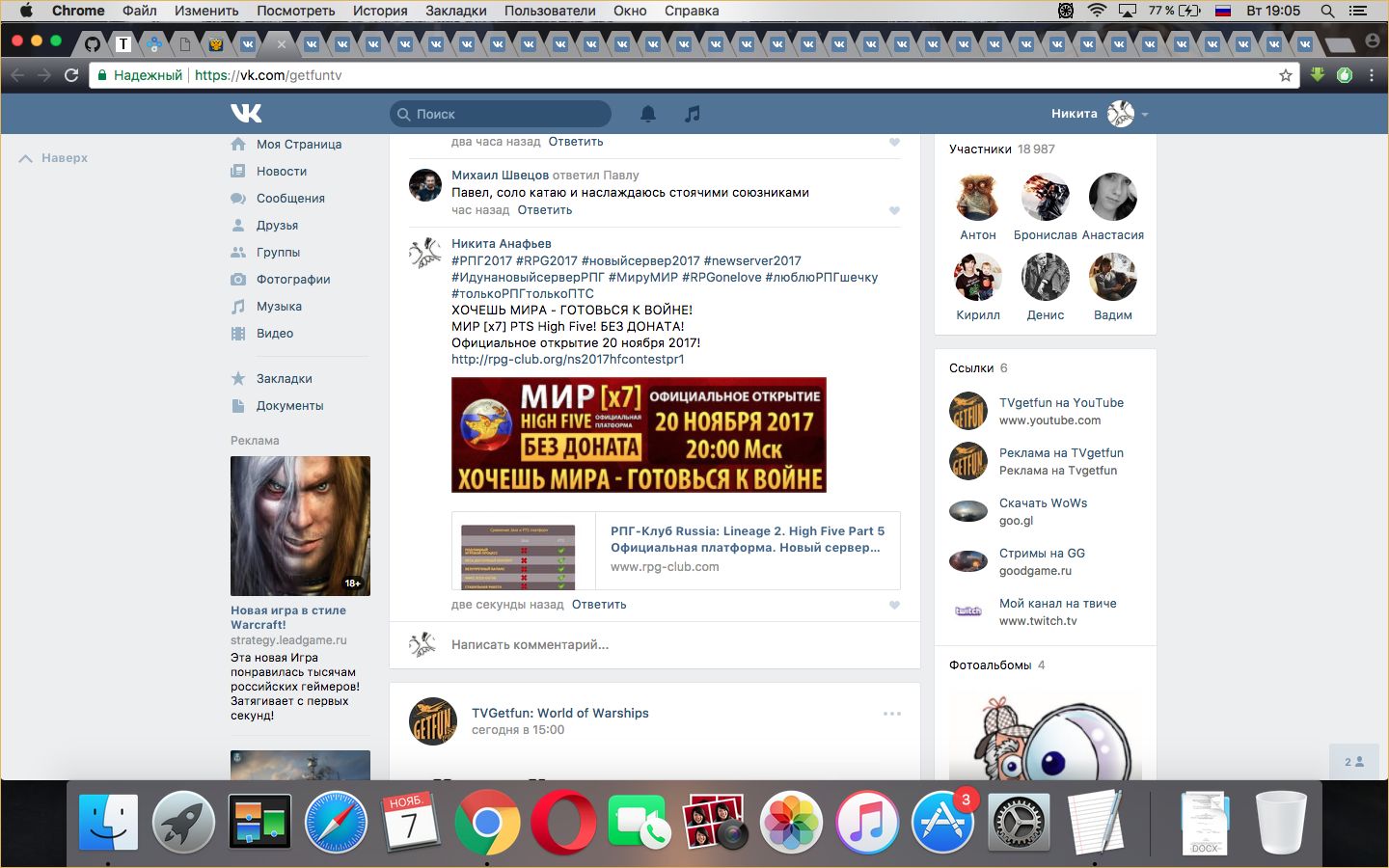Image resolution: width=1389 pixels, height=868 pixels.
Task: Click the Новости sidebar icon
Action: click(x=238, y=171)
